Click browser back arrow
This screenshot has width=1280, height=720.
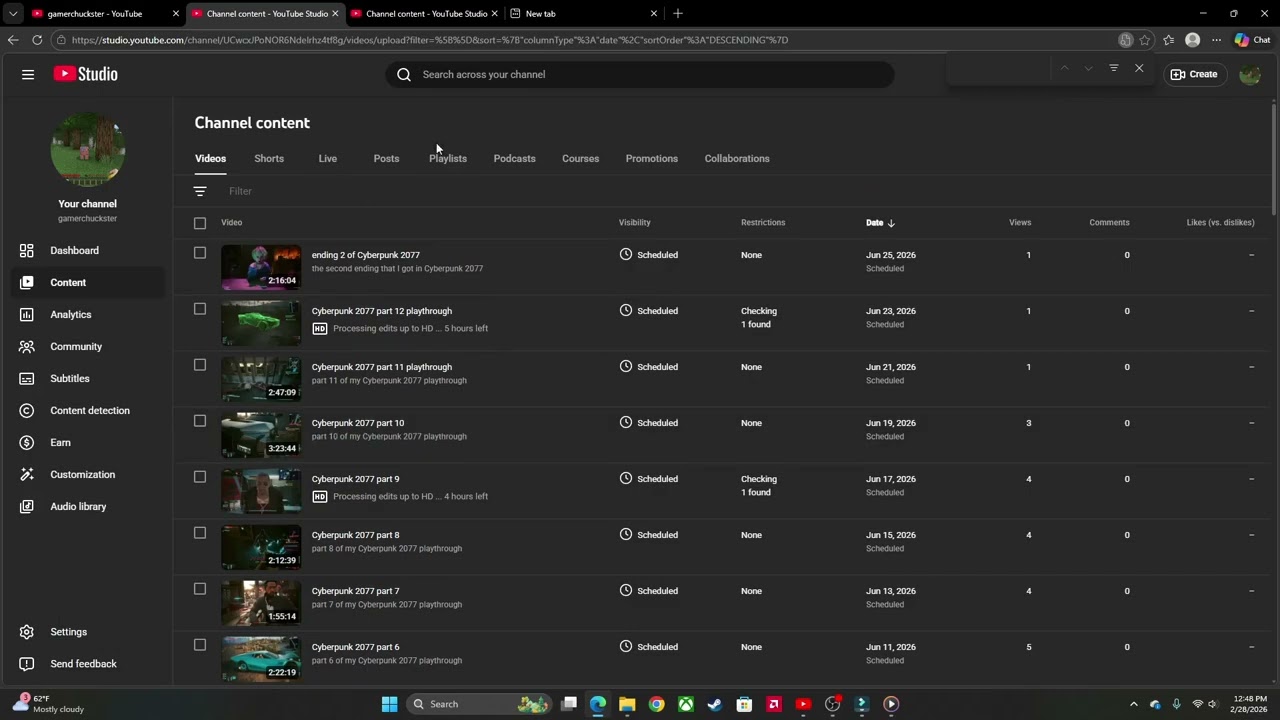(12, 40)
